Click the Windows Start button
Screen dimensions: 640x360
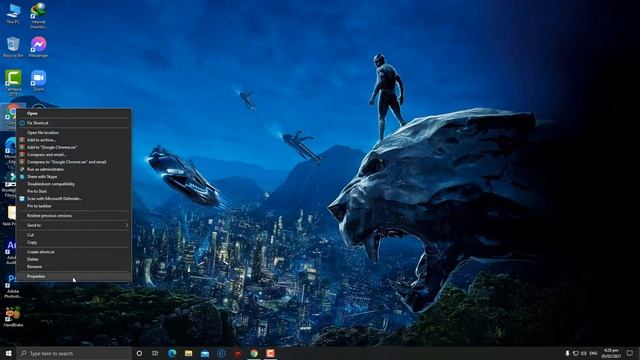(x=8, y=353)
